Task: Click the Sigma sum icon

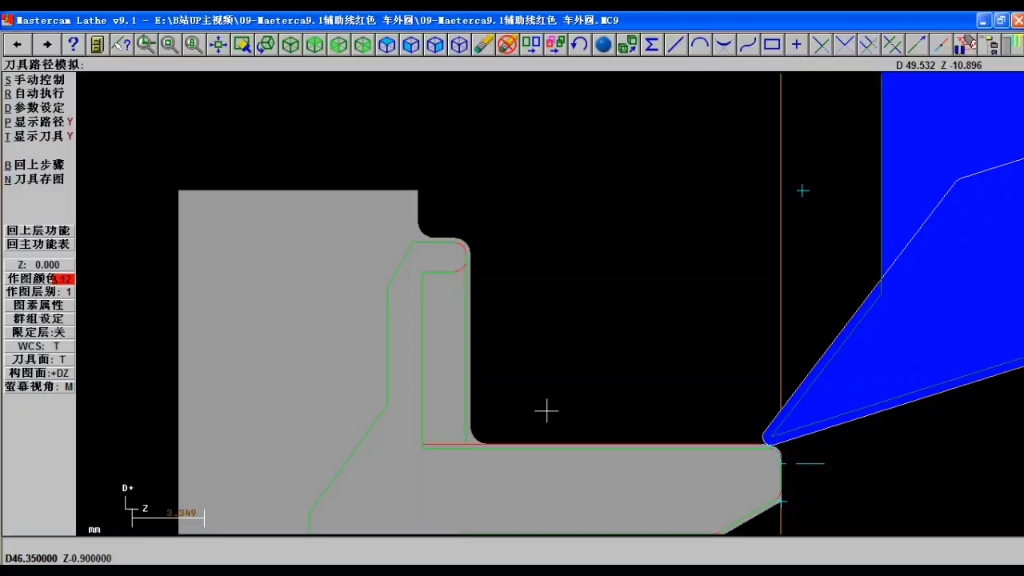Action: [x=652, y=44]
